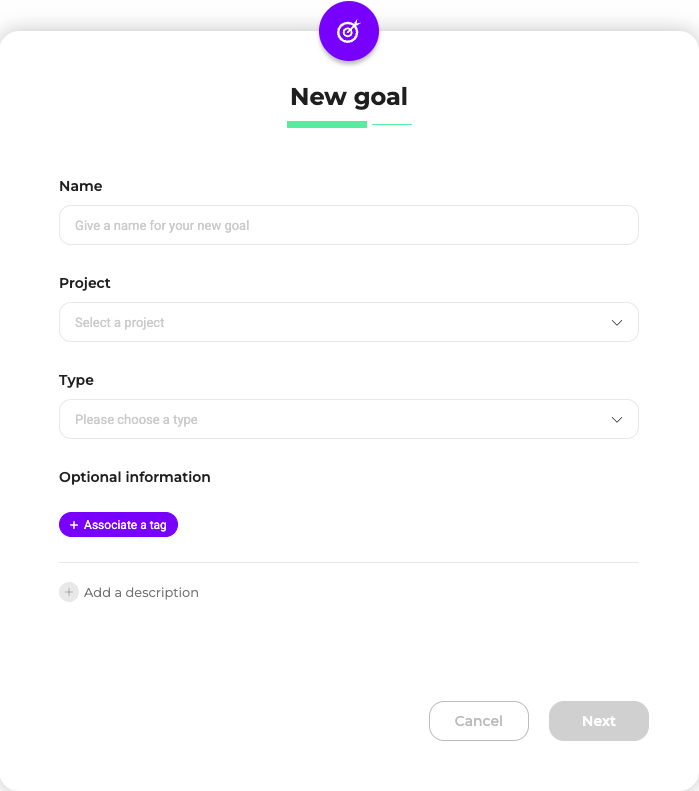This screenshot has height=791, width=699.
Task: Click the Type field label
Action: point(77,380)
